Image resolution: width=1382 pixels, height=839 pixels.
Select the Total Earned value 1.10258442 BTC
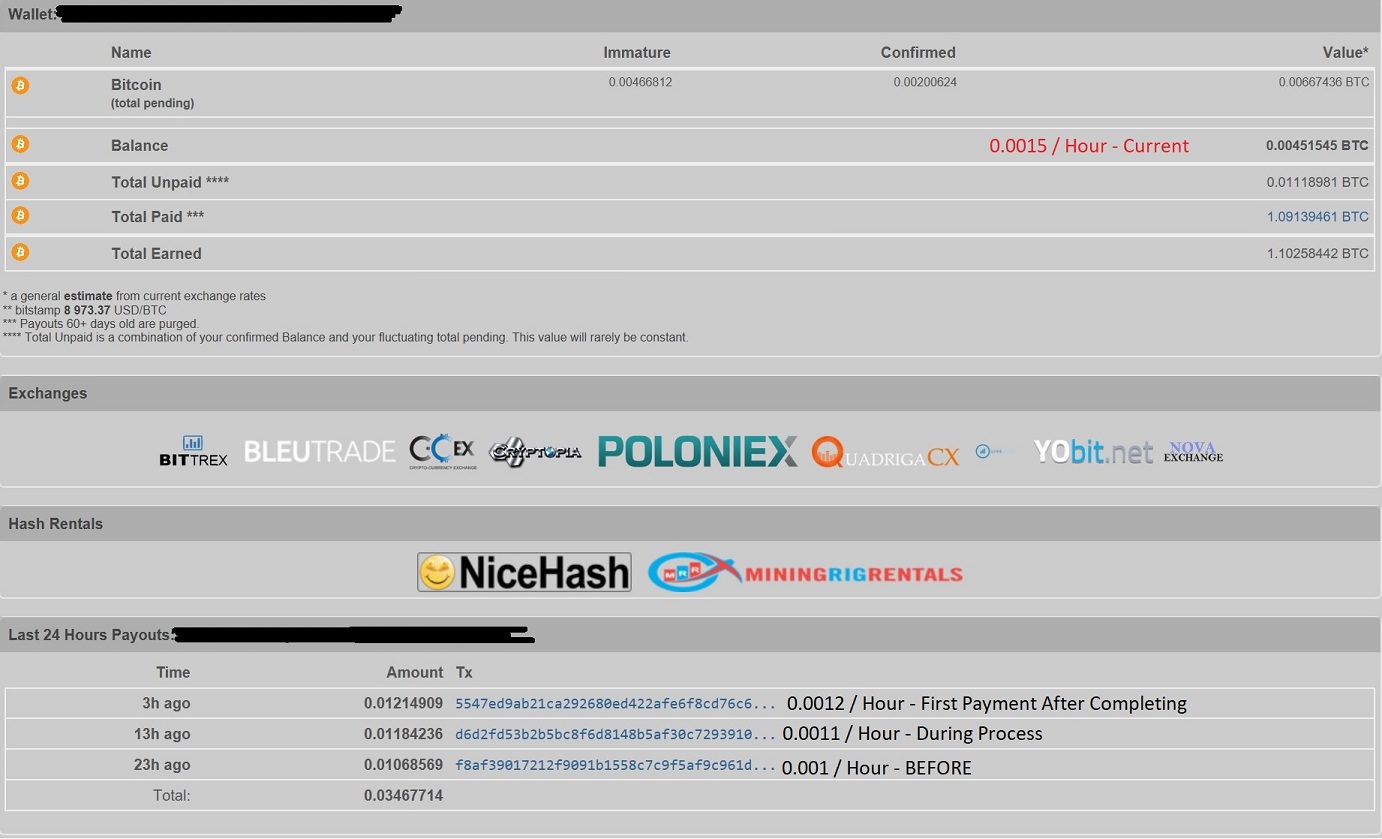1317,254
